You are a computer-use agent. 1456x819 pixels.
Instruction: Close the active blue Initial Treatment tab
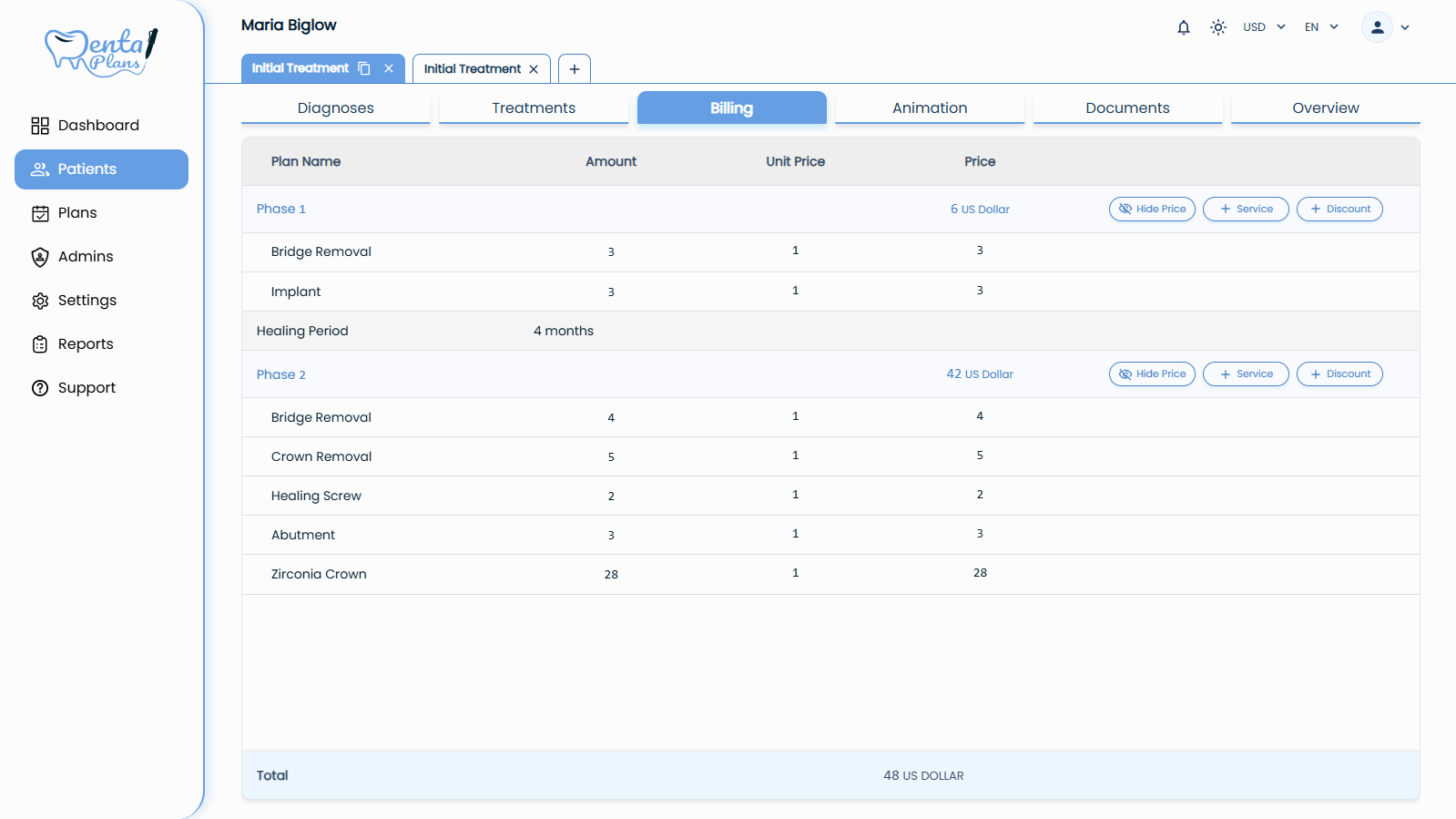click(389, 68)
